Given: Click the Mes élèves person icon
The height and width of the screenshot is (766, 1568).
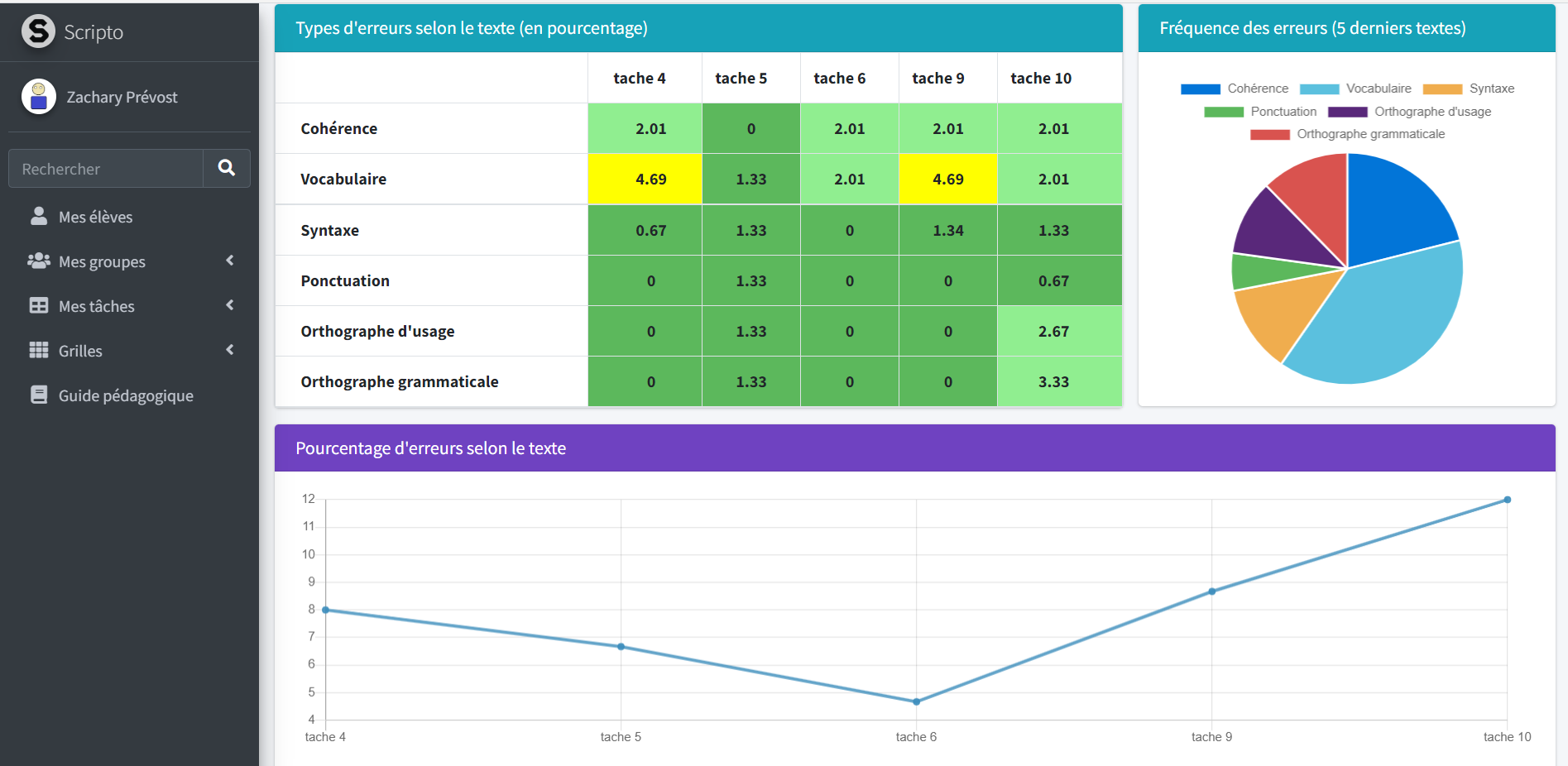Looking at the screenshot, I should (x=39, y=217).
